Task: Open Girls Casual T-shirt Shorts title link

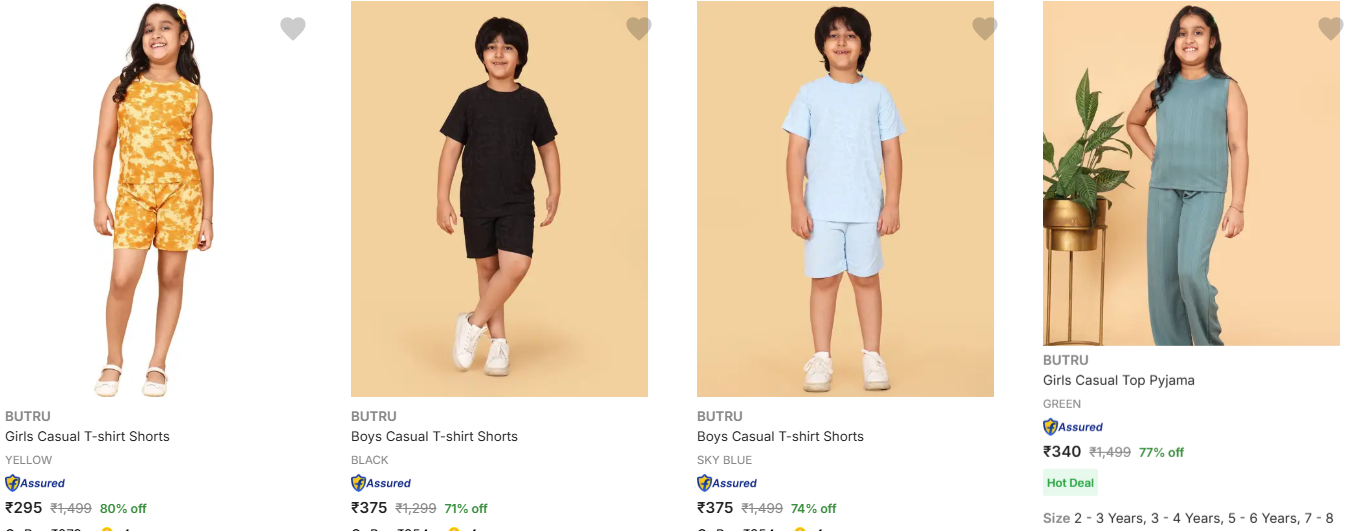Action: click(87, 436)
